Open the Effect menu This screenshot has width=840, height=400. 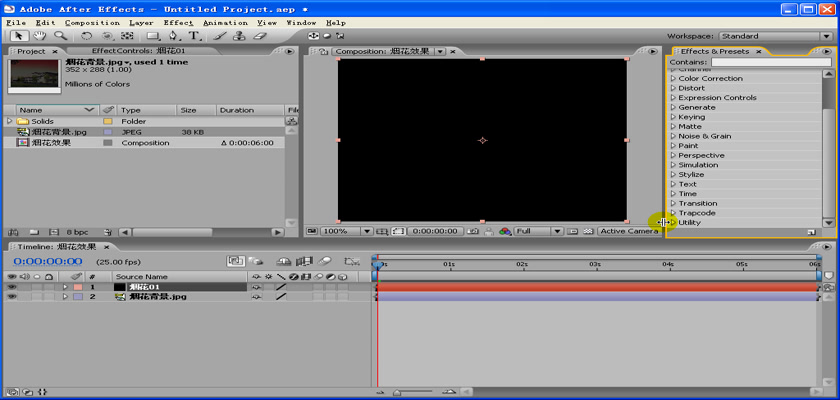[178, 22]
